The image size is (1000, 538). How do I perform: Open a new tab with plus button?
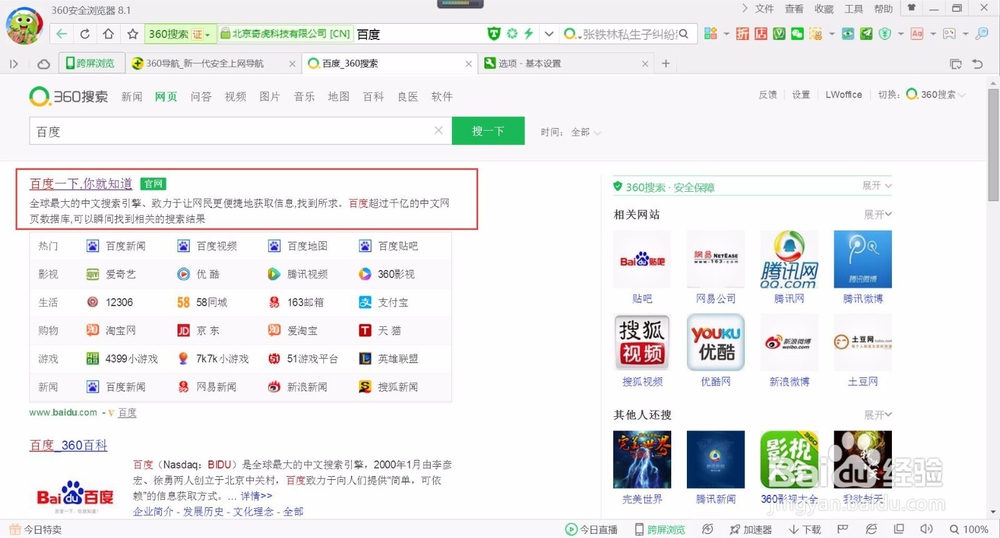666,64
